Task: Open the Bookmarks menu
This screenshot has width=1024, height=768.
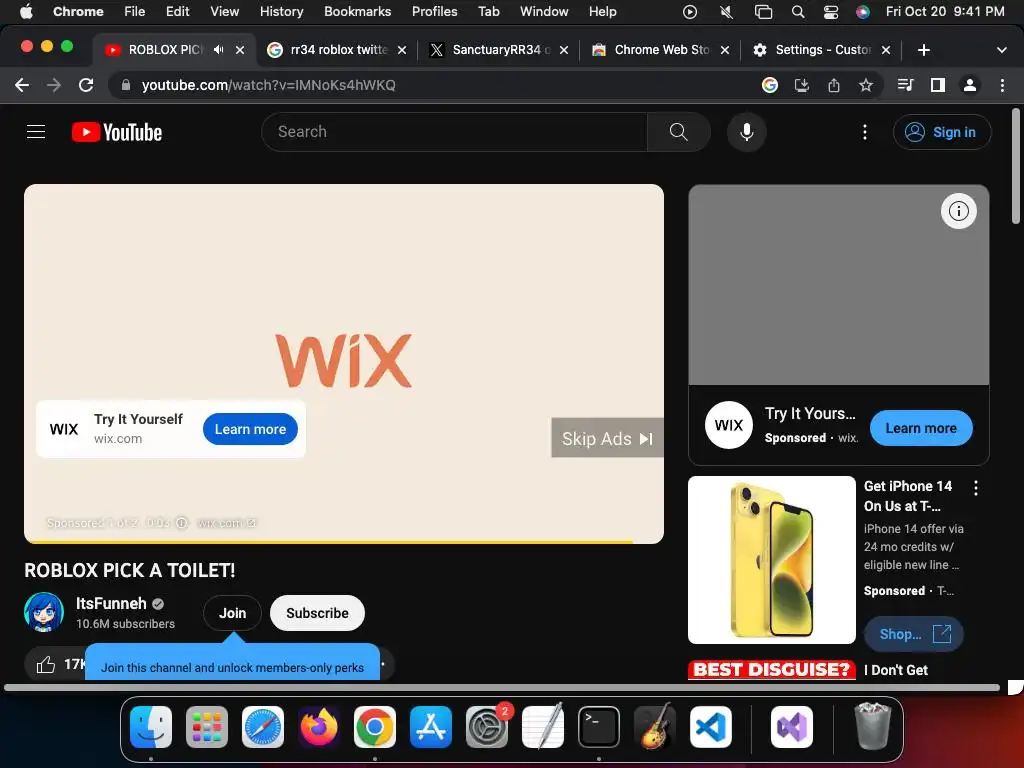Action: click(x=357, y=12)
